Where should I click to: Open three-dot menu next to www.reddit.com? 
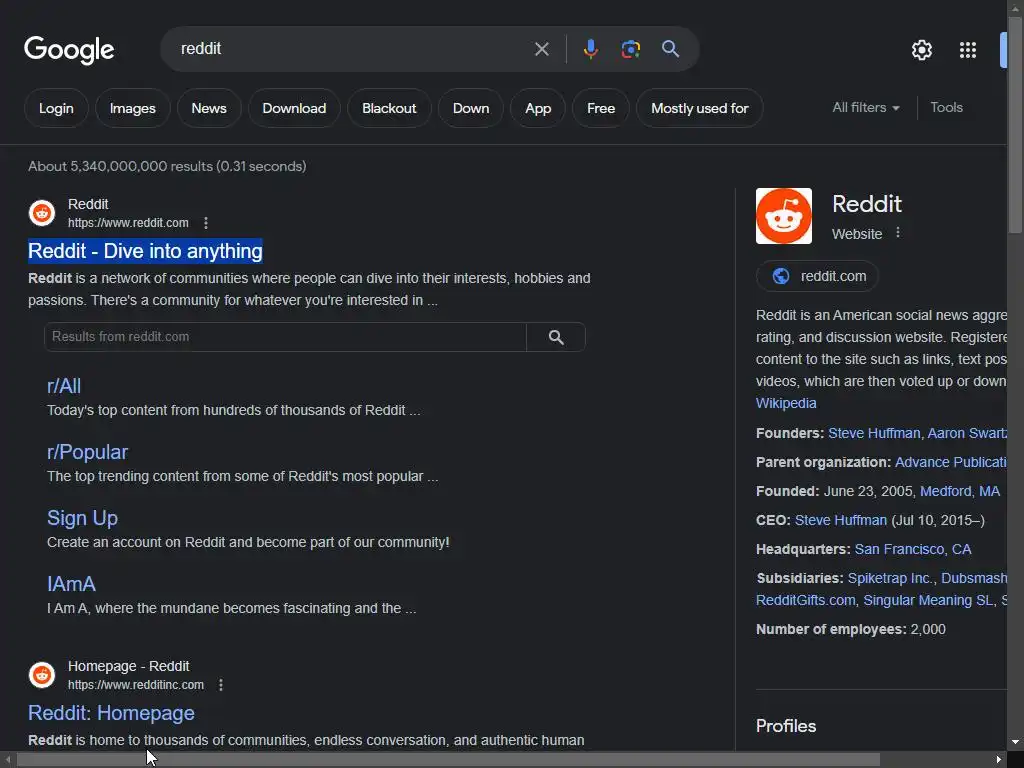tap(206, 223)
